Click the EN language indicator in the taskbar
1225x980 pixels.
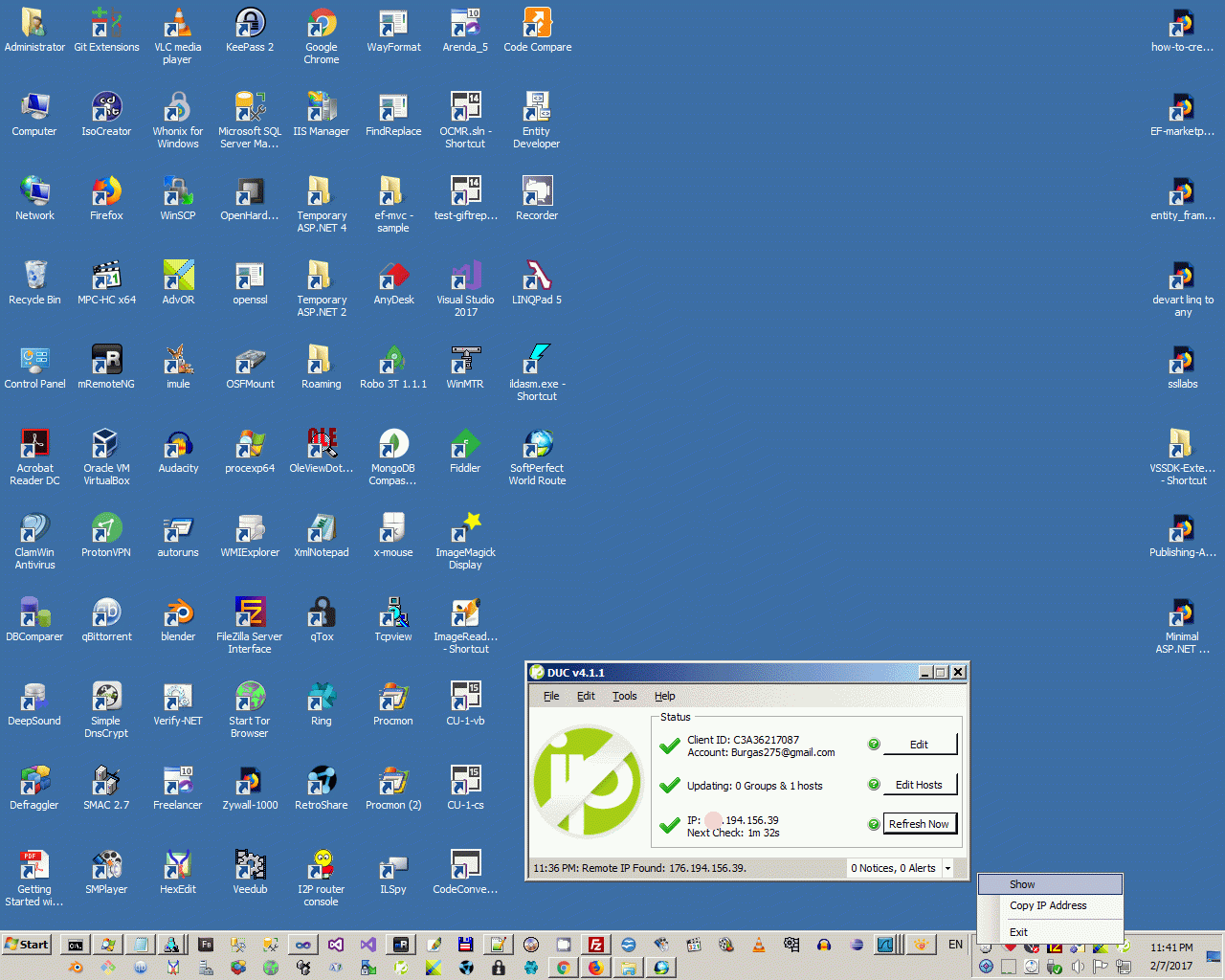point(955,945)
